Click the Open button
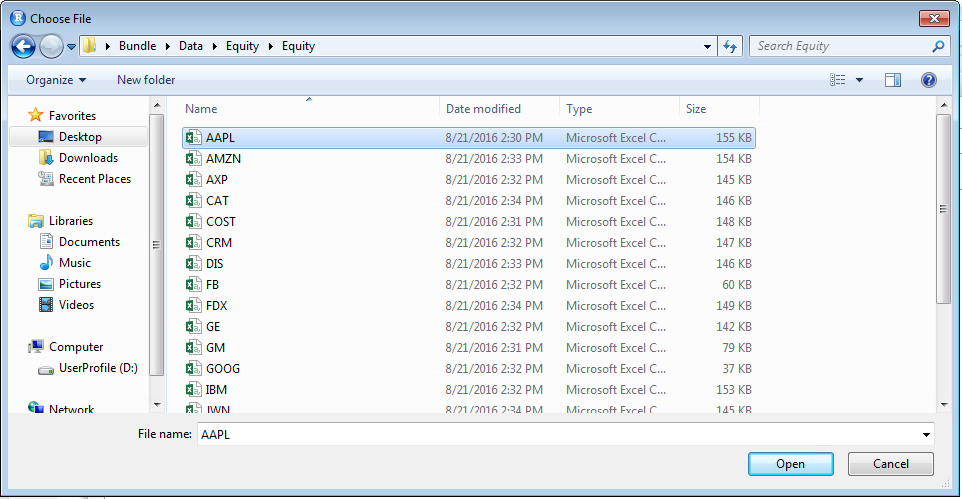The image size is (962, 499). (790, 464)
